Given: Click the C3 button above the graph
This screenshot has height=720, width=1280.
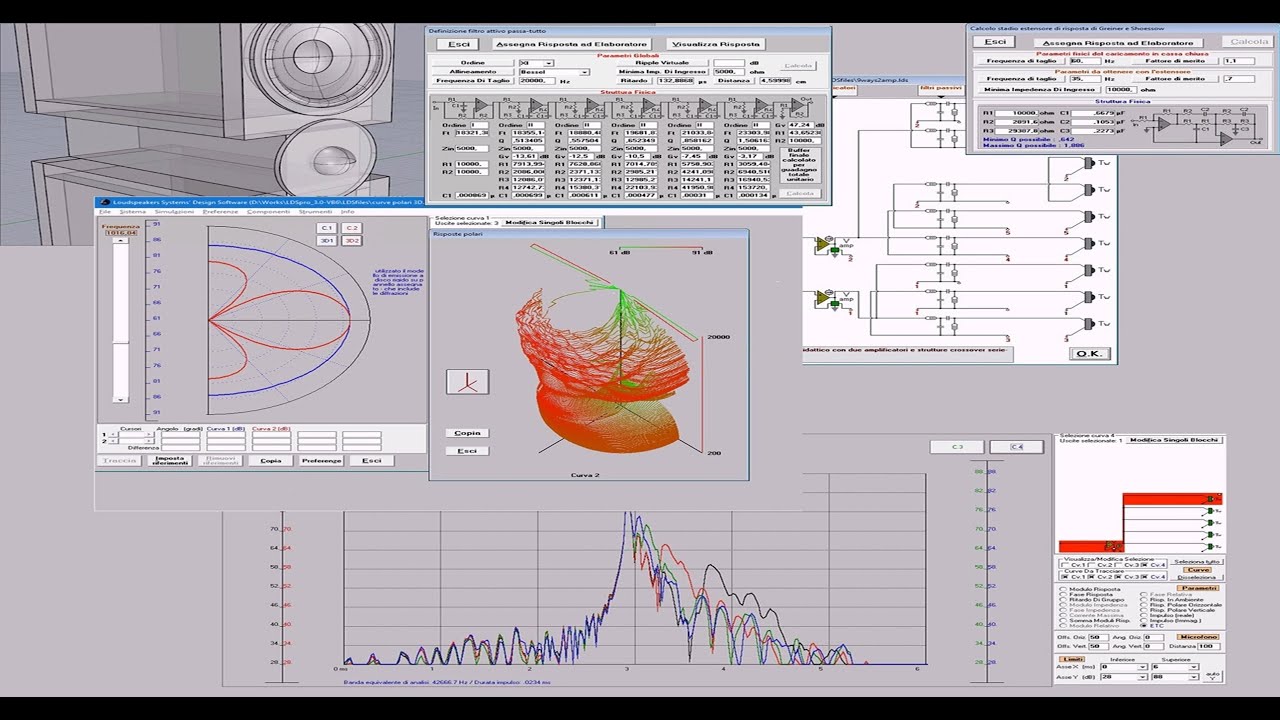Looking at the screenshot, I should pyautogui.click(x=957, y=447).
